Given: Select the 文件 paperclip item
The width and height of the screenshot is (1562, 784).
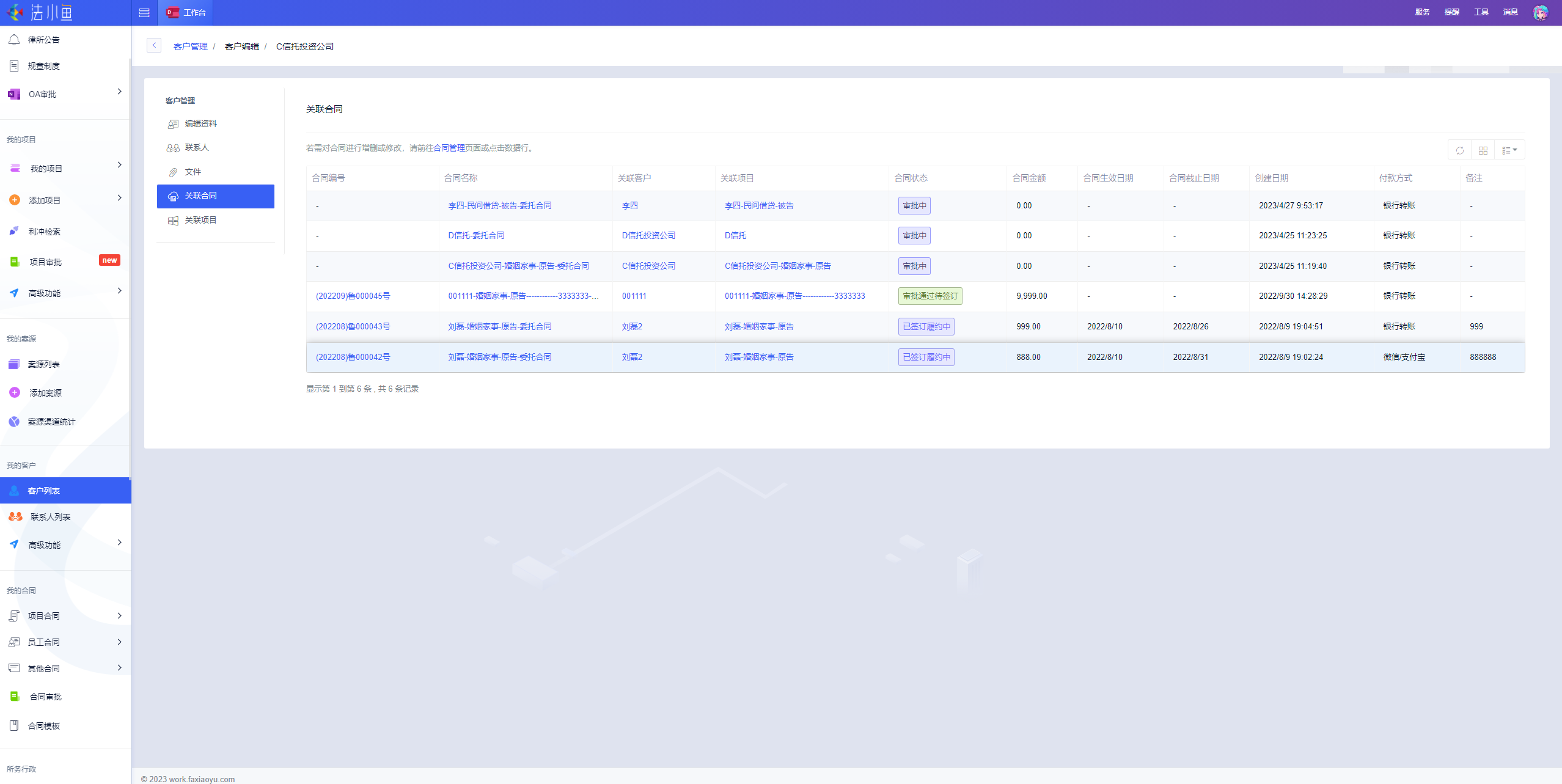Looking at the screenshot, I should coord(193,172).
